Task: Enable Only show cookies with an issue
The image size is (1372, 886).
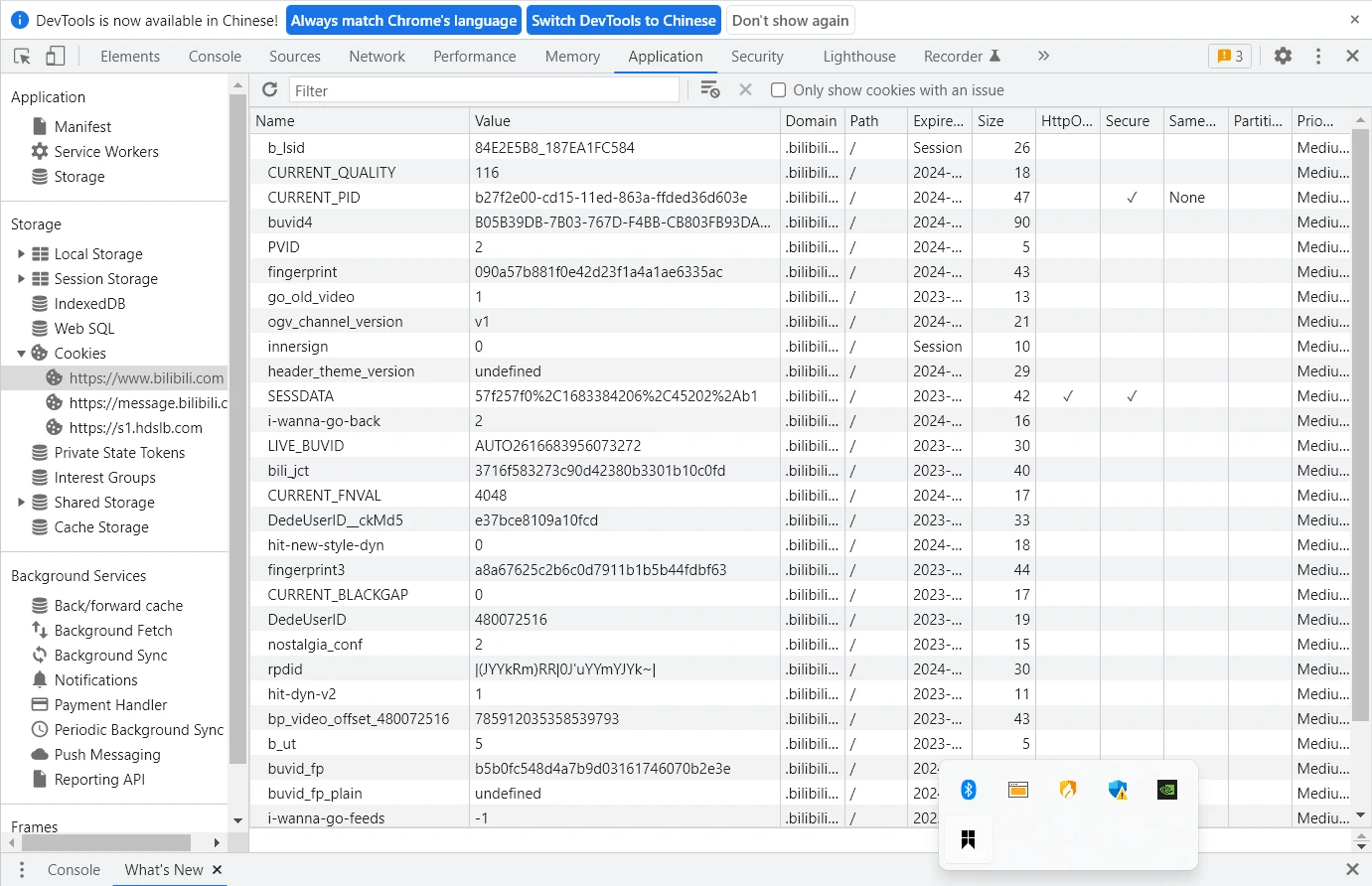Action: tap(778, 90)
